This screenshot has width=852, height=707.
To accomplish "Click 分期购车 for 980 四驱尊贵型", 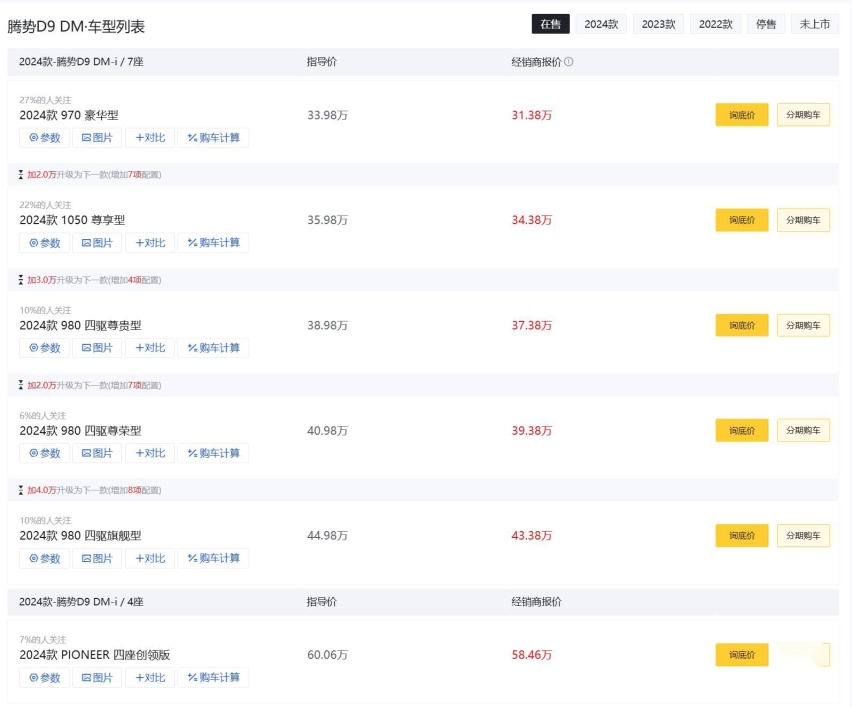I will pos(803,325).
